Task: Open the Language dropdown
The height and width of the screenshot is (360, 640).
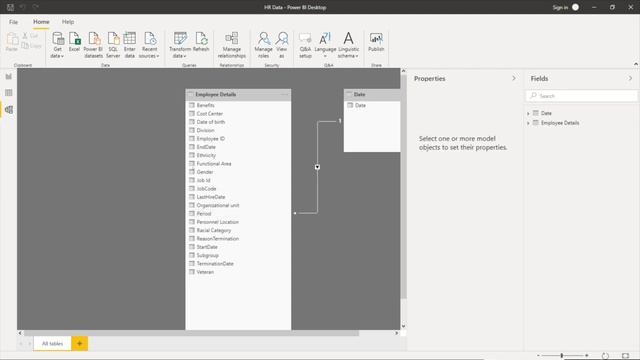Action: pos(325,45)
